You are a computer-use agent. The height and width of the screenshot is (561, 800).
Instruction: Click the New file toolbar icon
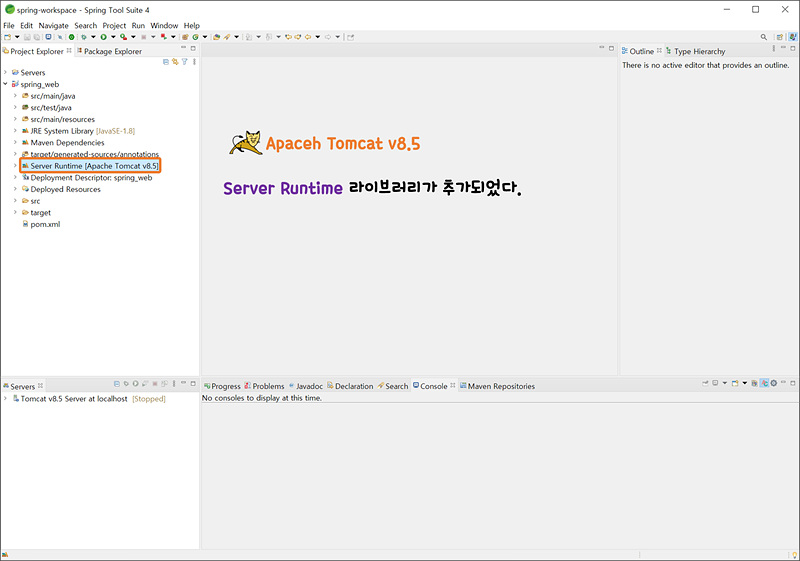[x=7, y=37]
